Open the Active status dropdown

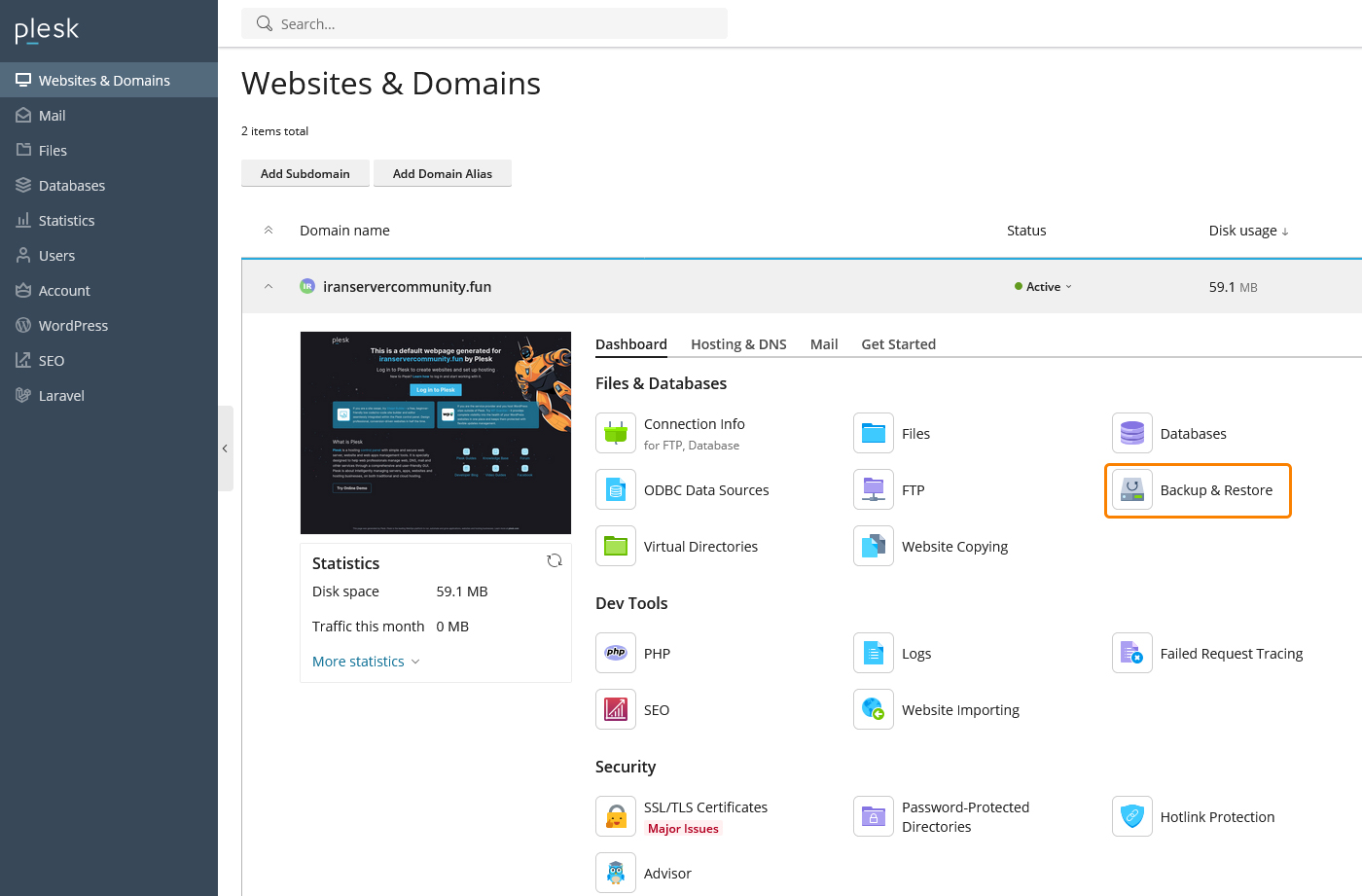tap(1044, 287)
